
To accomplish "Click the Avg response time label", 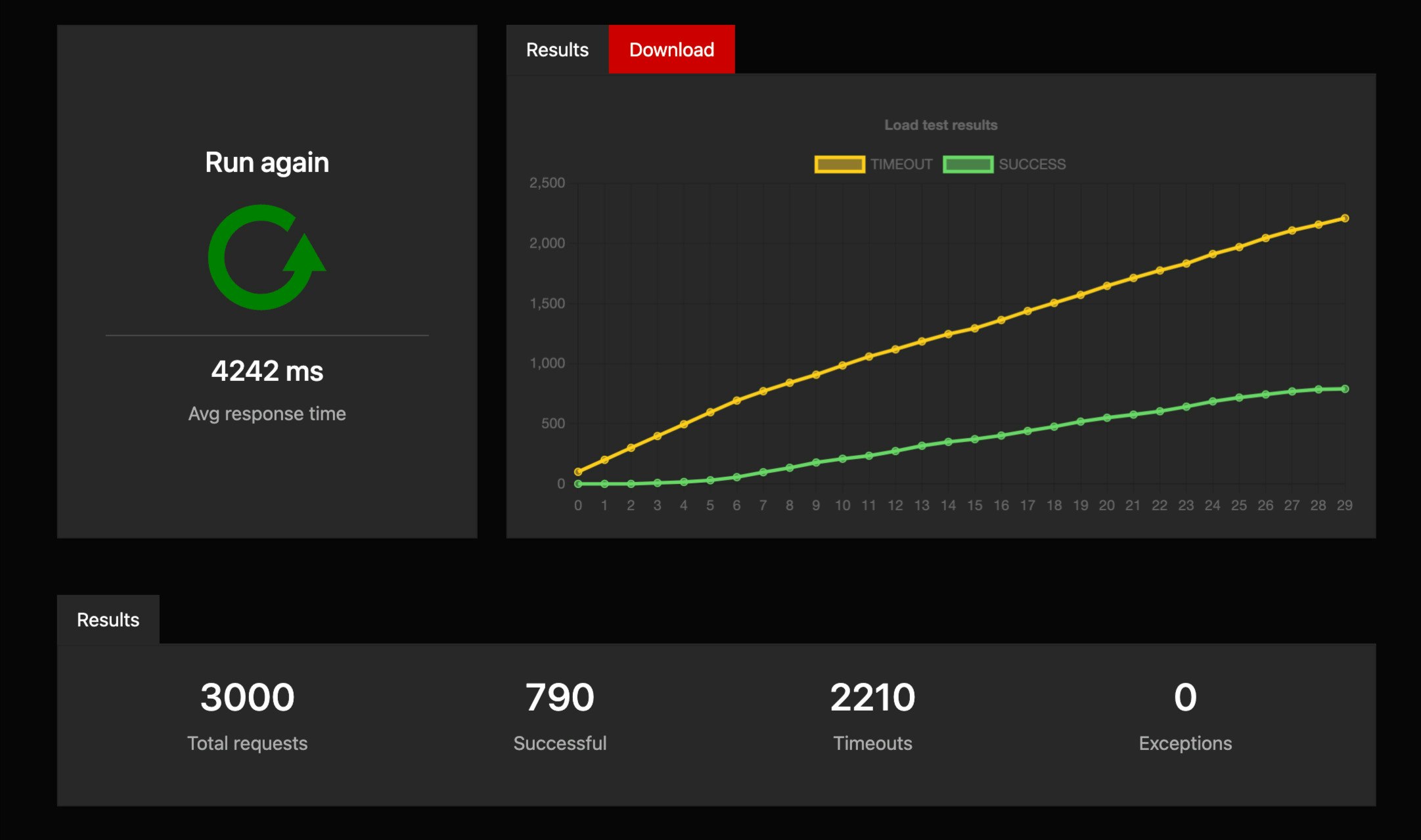I will click(267, 414).
